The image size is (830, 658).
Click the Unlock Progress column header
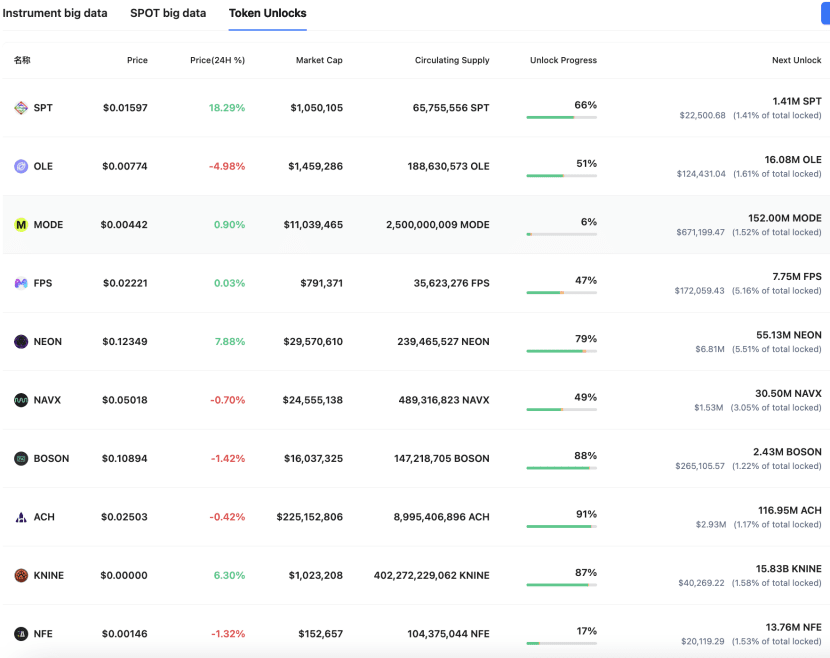[x=563, y=61]
